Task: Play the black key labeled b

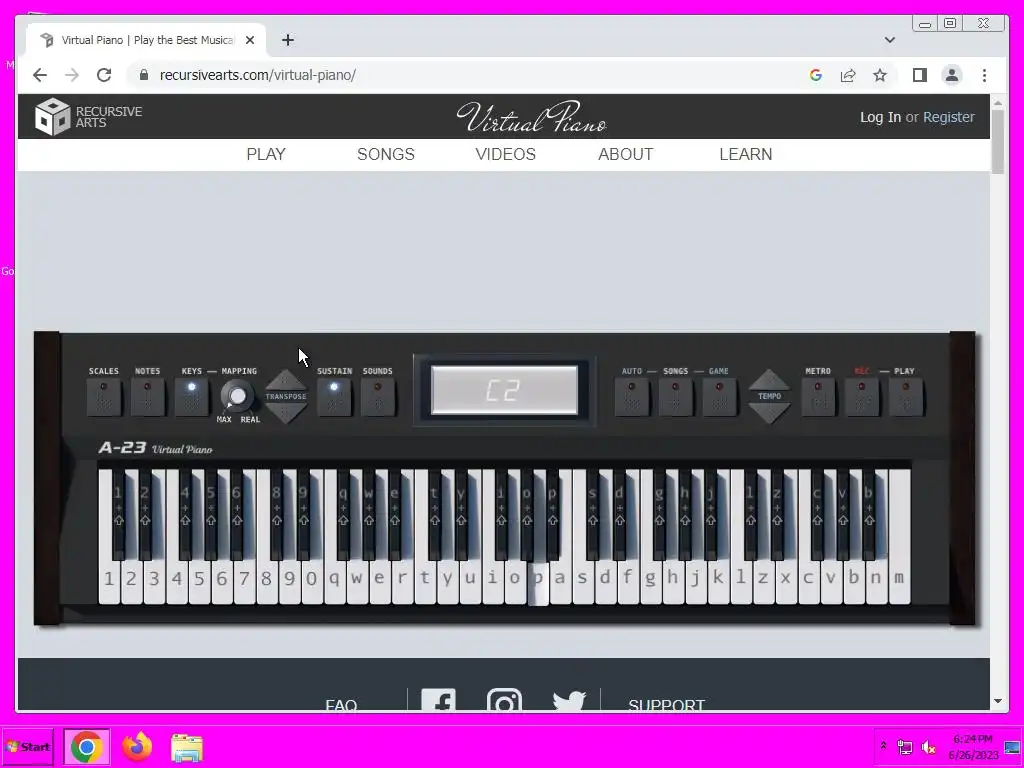Action: (x=869, y=513)
